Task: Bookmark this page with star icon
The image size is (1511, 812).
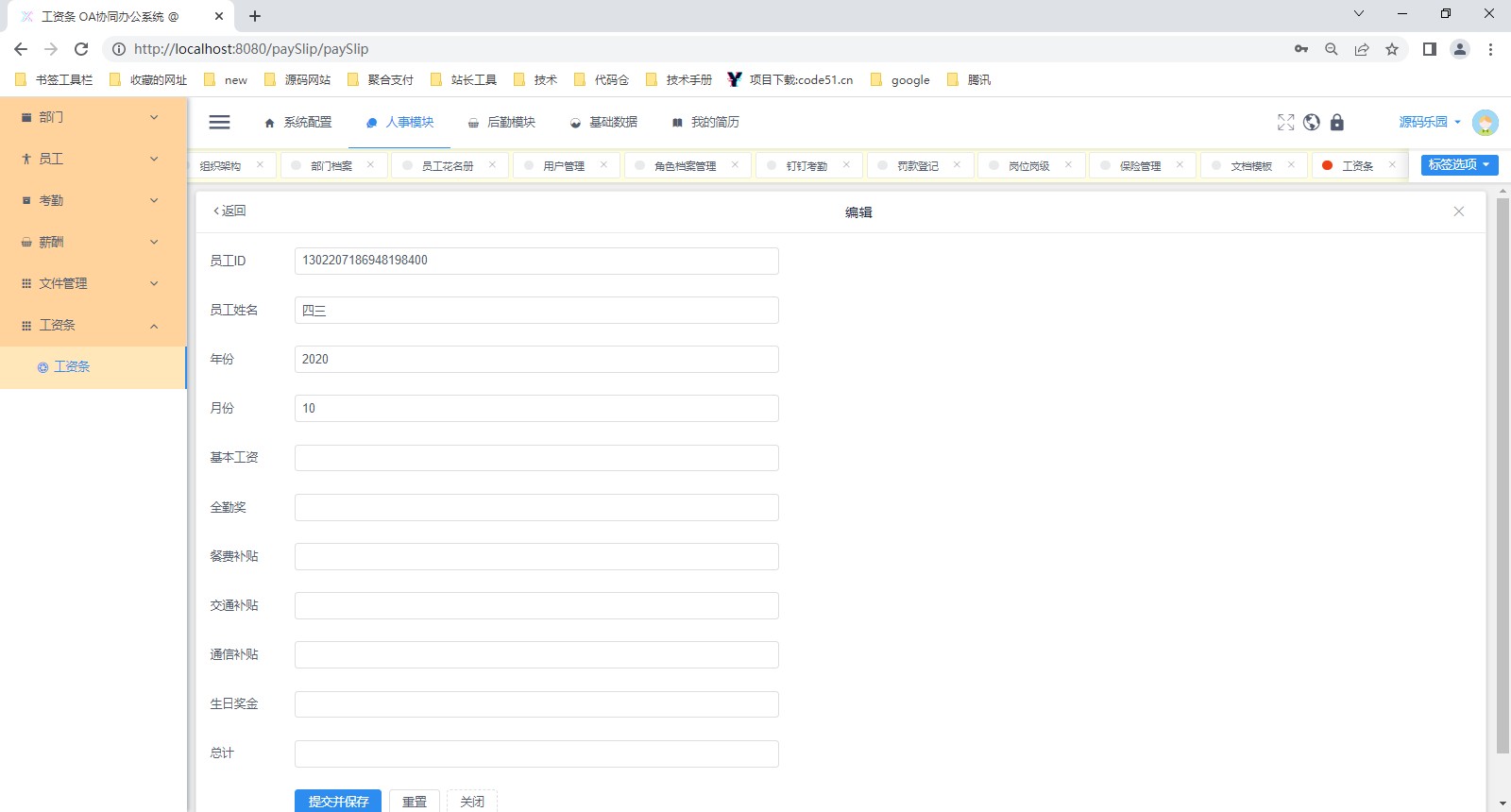Action: pyautogui.click(x=1391, y=49)
